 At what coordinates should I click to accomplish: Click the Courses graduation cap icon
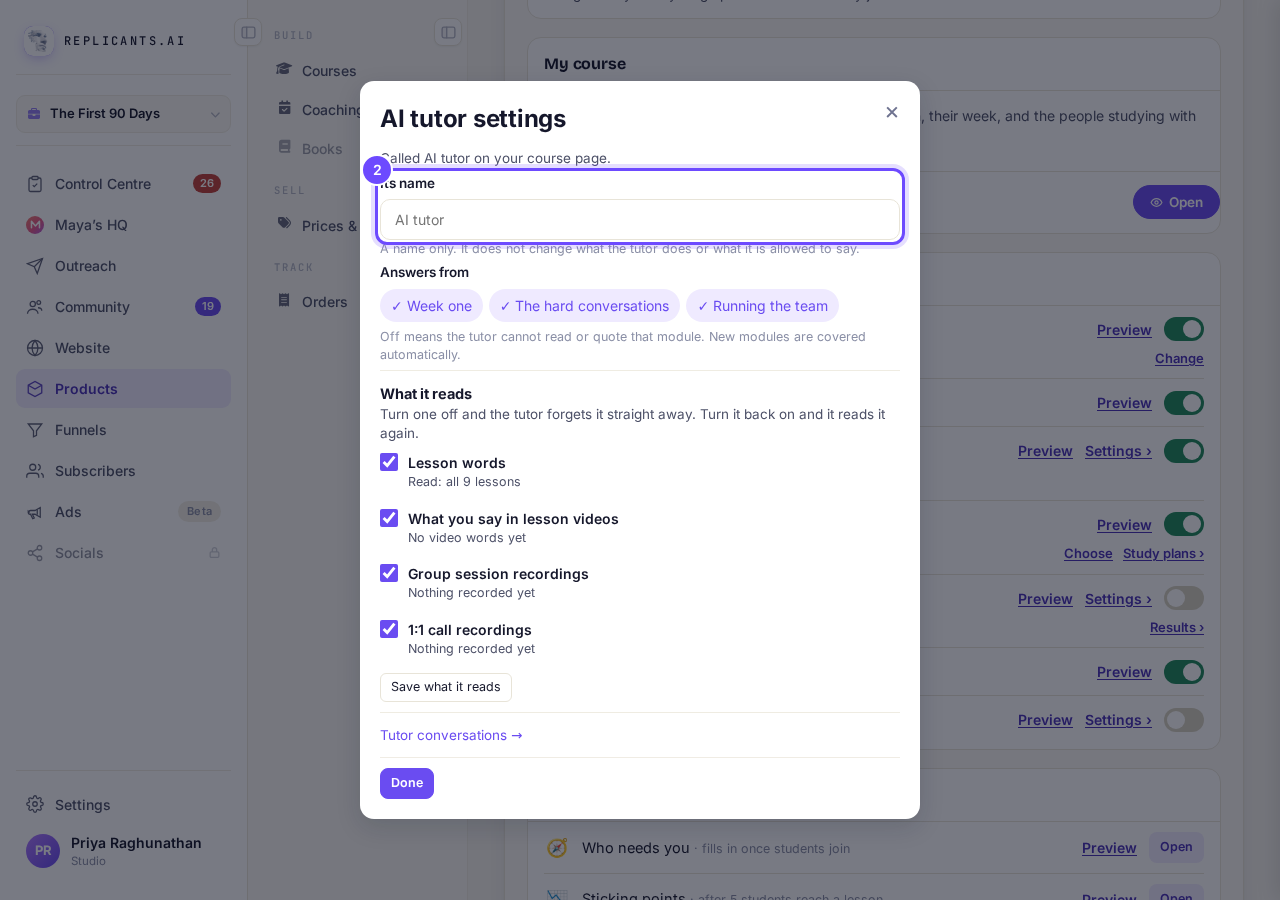(x=284, y=70)
